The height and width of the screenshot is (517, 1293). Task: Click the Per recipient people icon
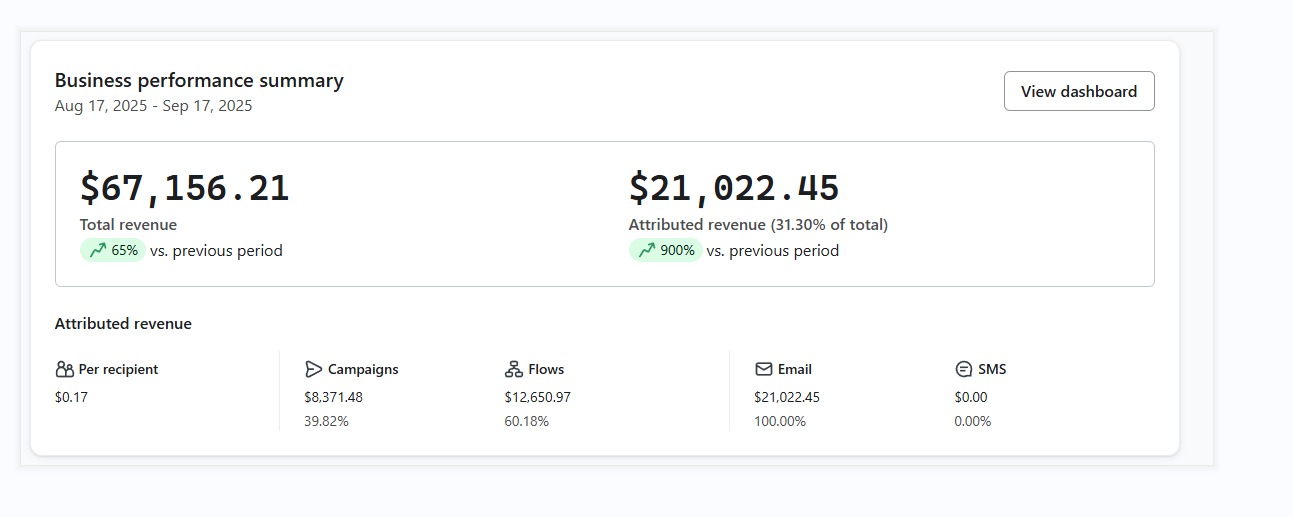click(65, 369)
